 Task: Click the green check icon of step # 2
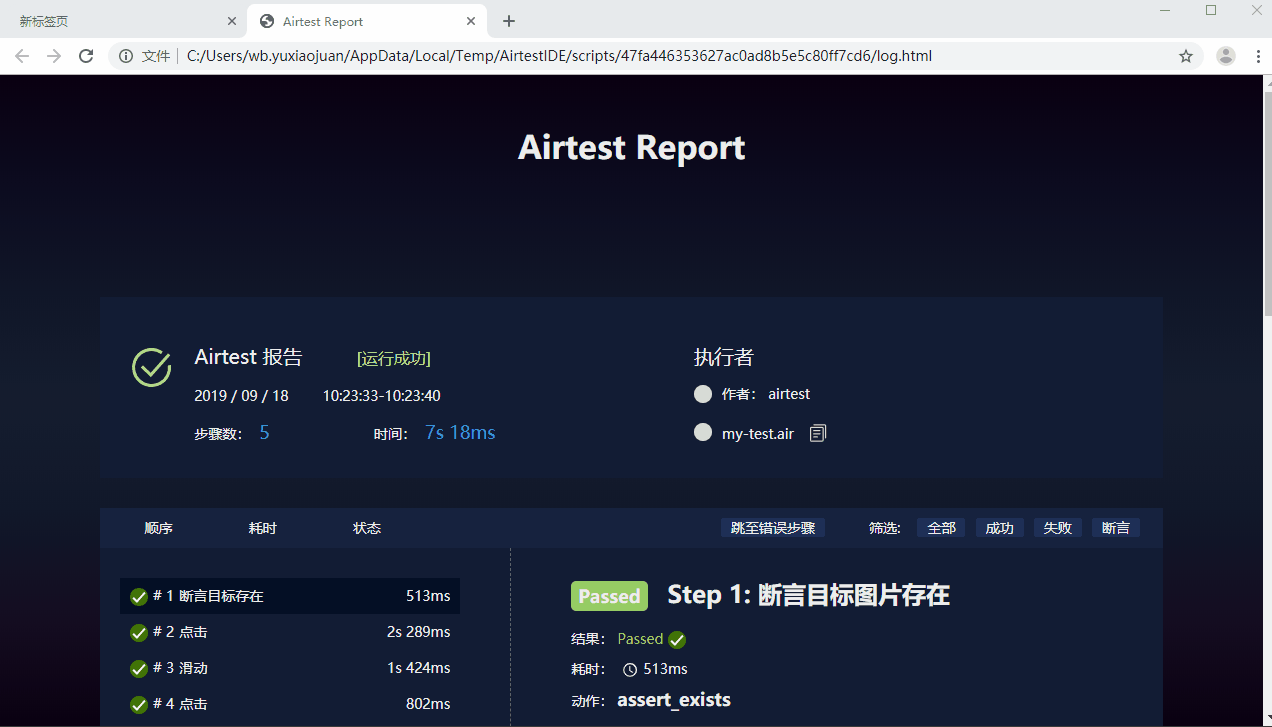pyautogui.click(x=139, y=633)
